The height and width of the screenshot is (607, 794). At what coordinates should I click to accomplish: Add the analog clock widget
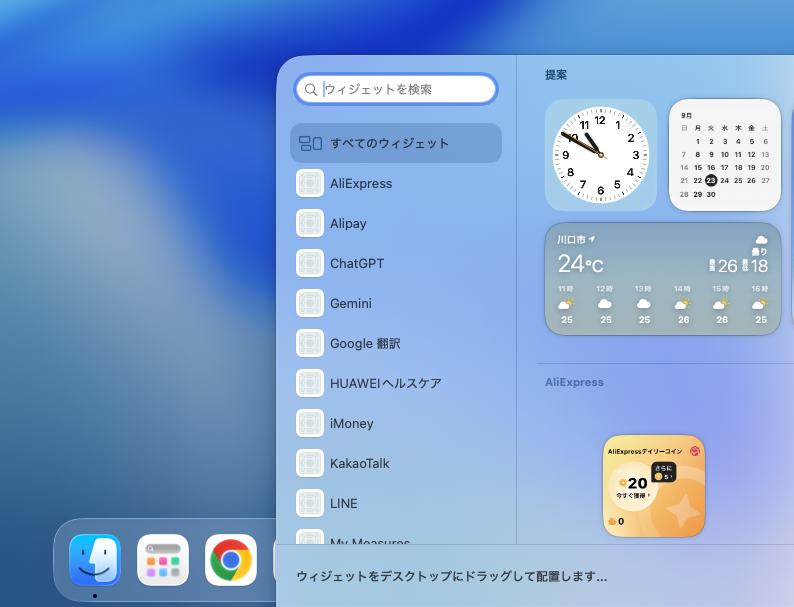[x=601, y=155]
